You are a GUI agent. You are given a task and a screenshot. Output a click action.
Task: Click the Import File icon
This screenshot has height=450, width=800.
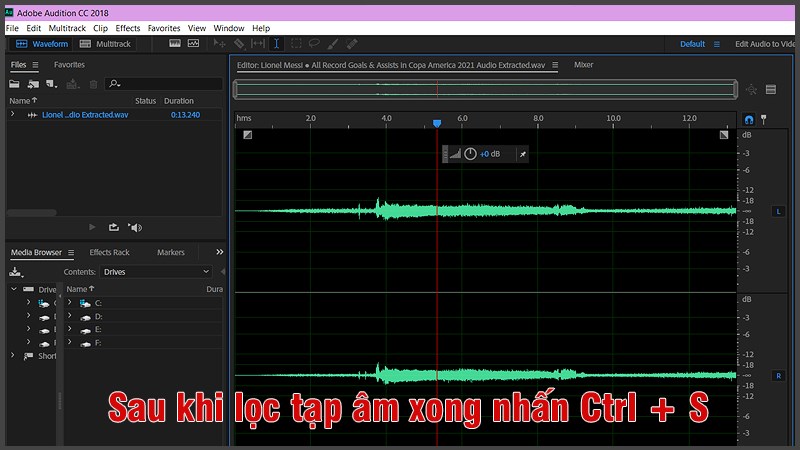point(33,84)
